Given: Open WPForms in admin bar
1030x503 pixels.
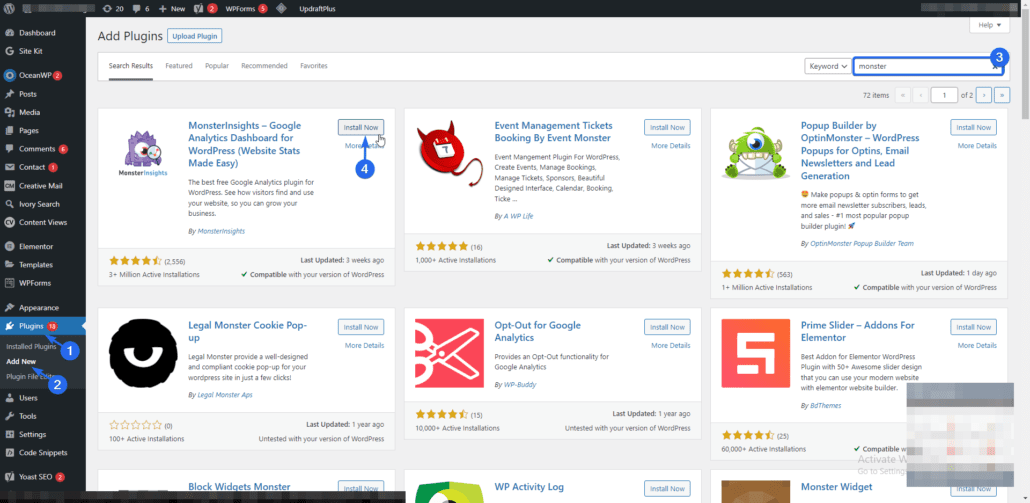Looking at the screenshot, I should click(246, 9).
